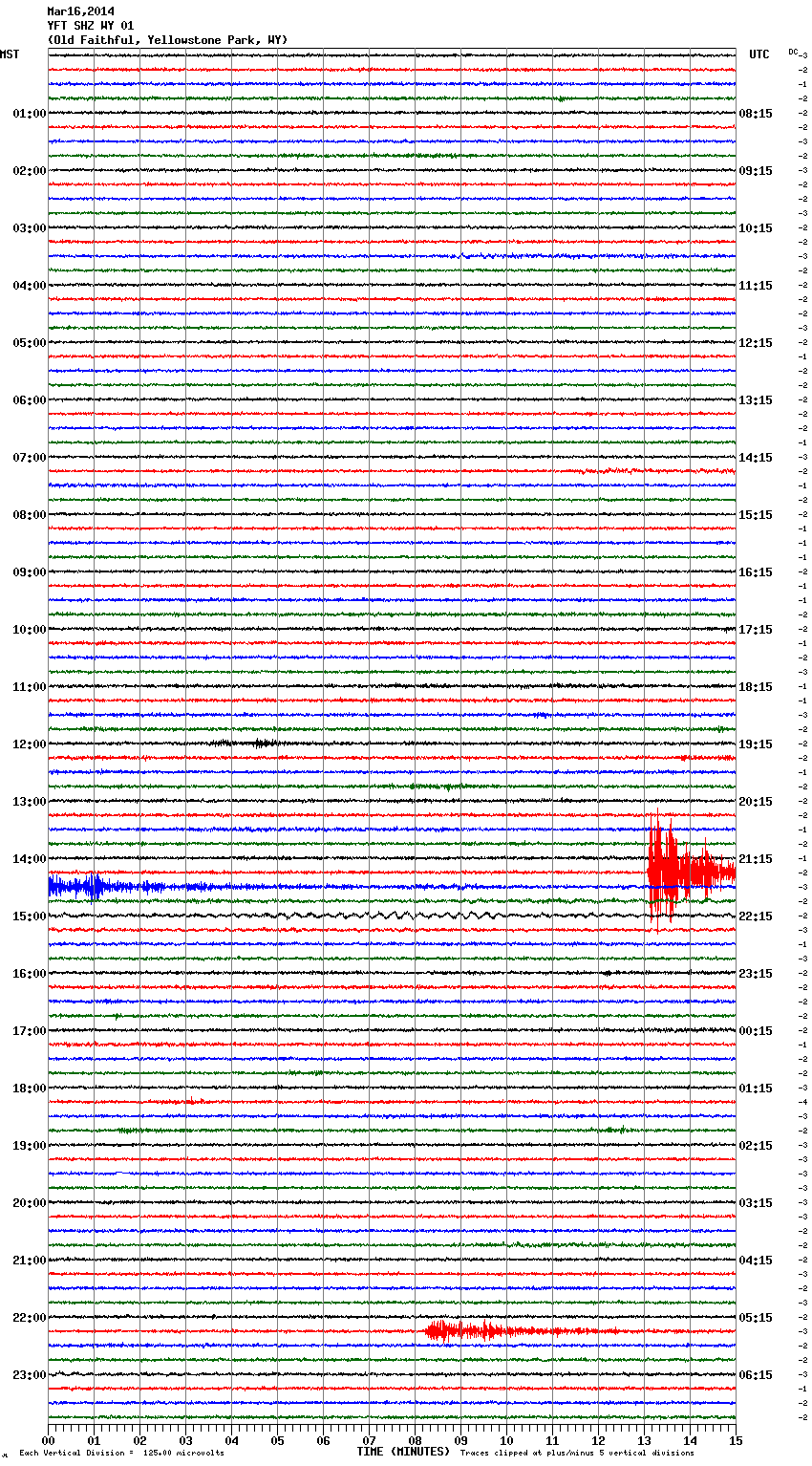This screenshot has width=812, height=1466.
Task: Select the 06:00 MST time label
Action: coord(29,400)
